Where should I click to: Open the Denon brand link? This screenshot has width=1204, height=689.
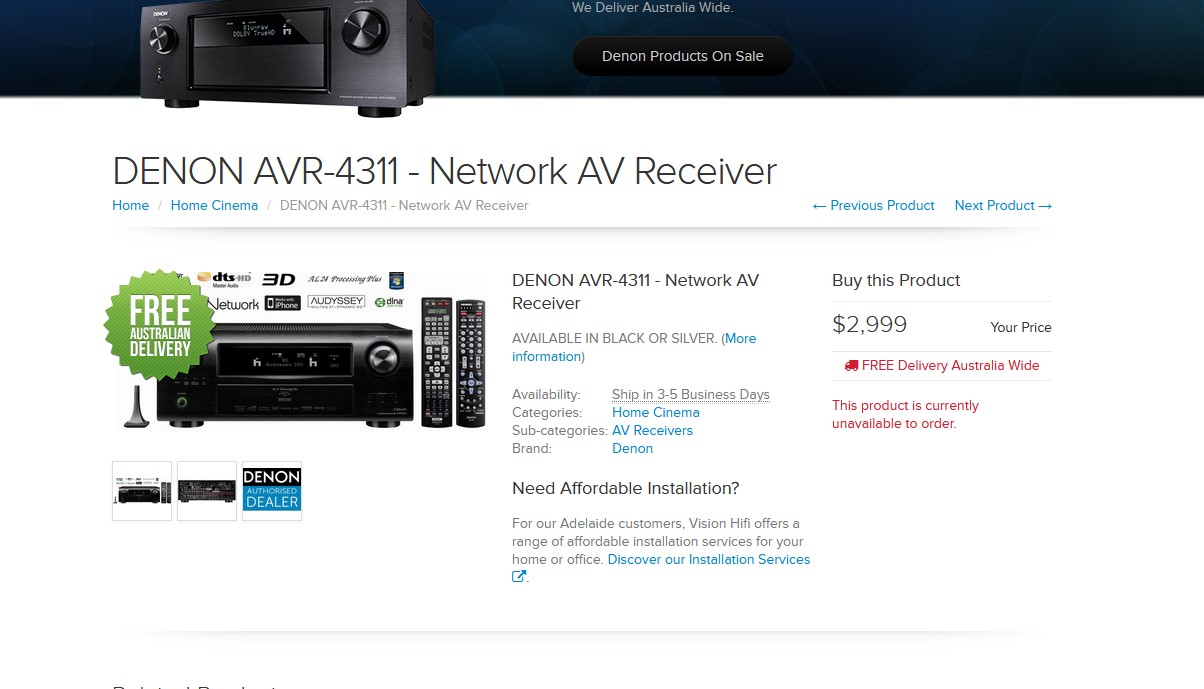pos(632,448)
